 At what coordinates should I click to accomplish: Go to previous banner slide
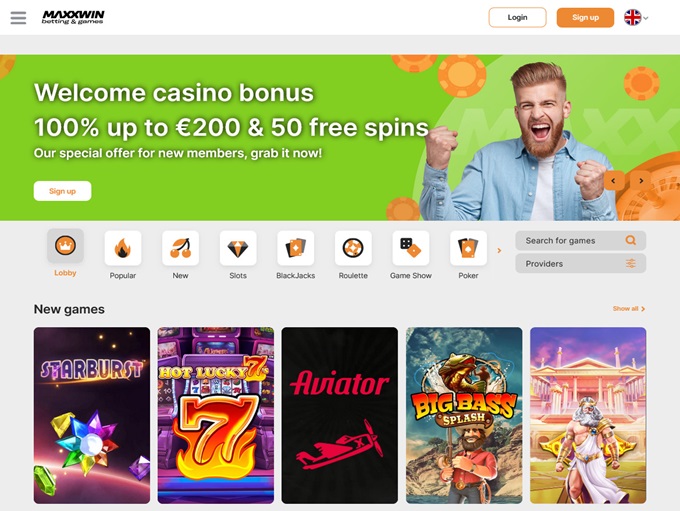click(614, 180)
